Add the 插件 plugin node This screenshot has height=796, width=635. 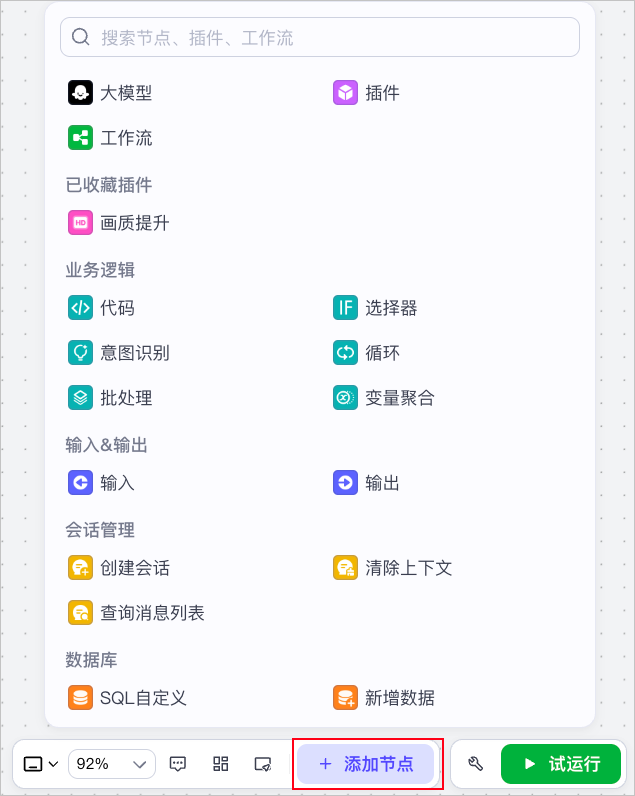[x=366, y=93]
